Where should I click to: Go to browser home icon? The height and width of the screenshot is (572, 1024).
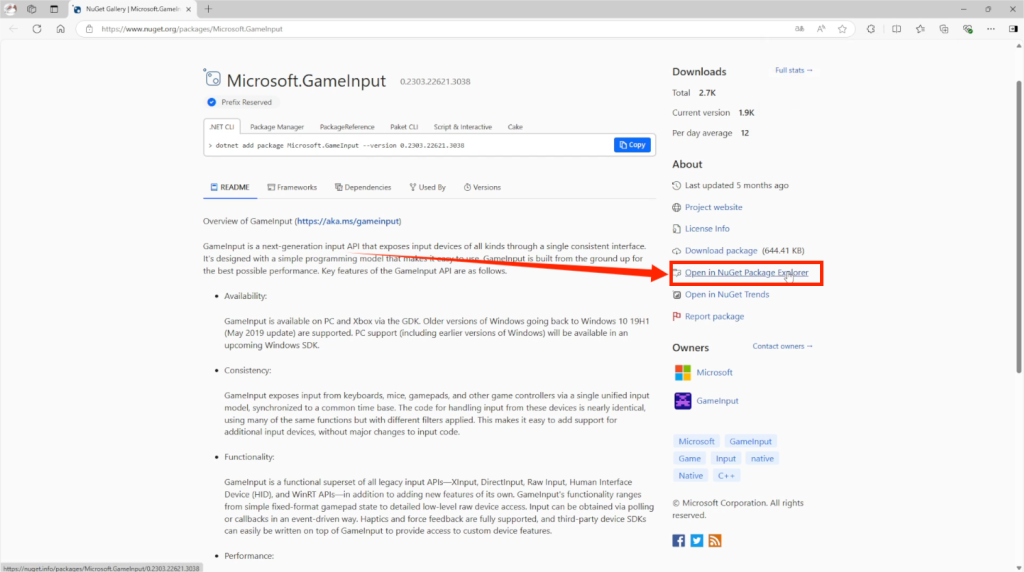point(61,29)
